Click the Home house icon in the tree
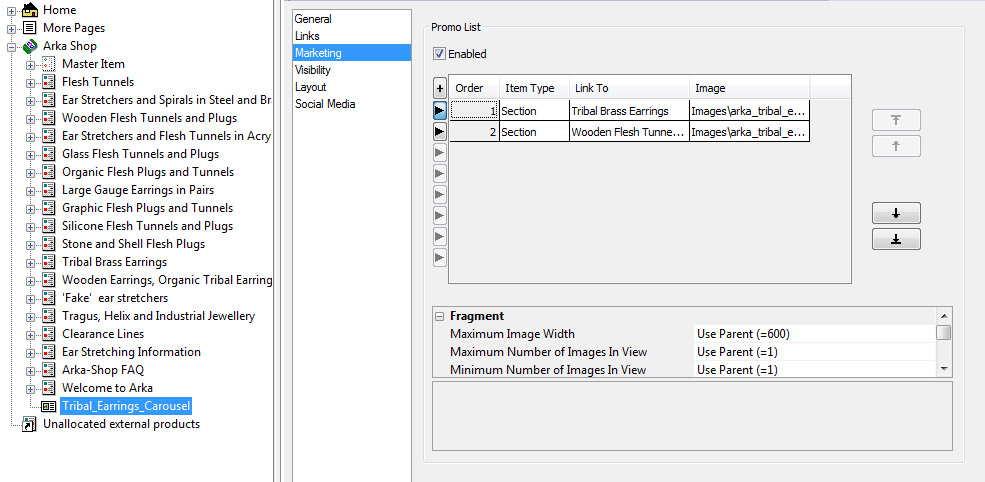The width and height of the screenshot is (985, 482). click(30, 10)
